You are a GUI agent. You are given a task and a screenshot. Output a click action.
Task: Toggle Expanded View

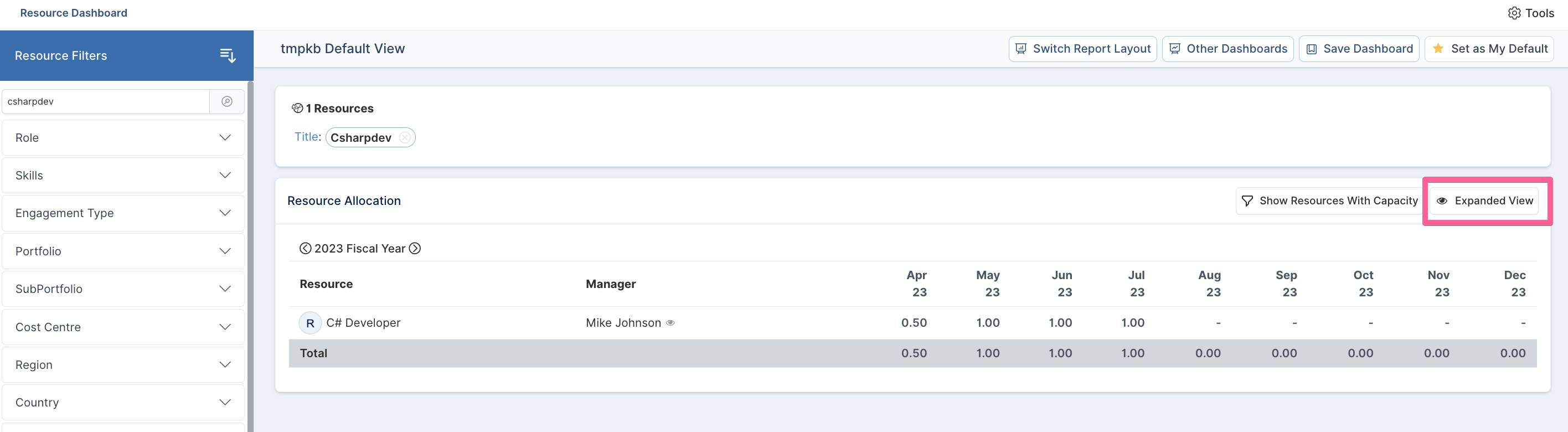pyautogui.click(x=1484, y=201)
